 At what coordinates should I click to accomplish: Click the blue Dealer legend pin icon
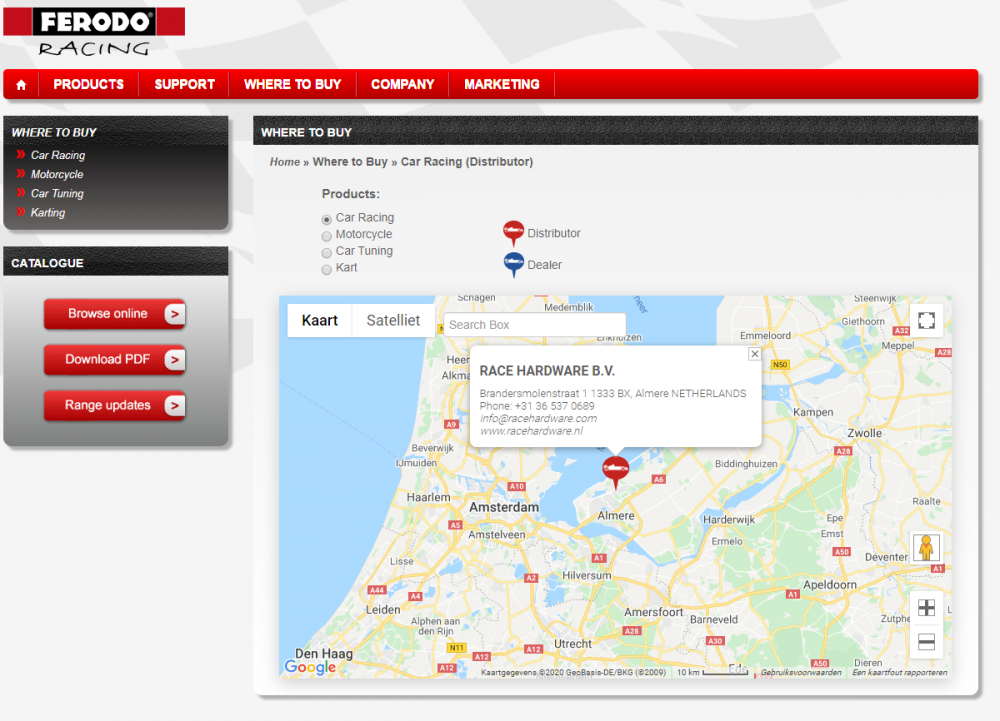coord(513,264)
